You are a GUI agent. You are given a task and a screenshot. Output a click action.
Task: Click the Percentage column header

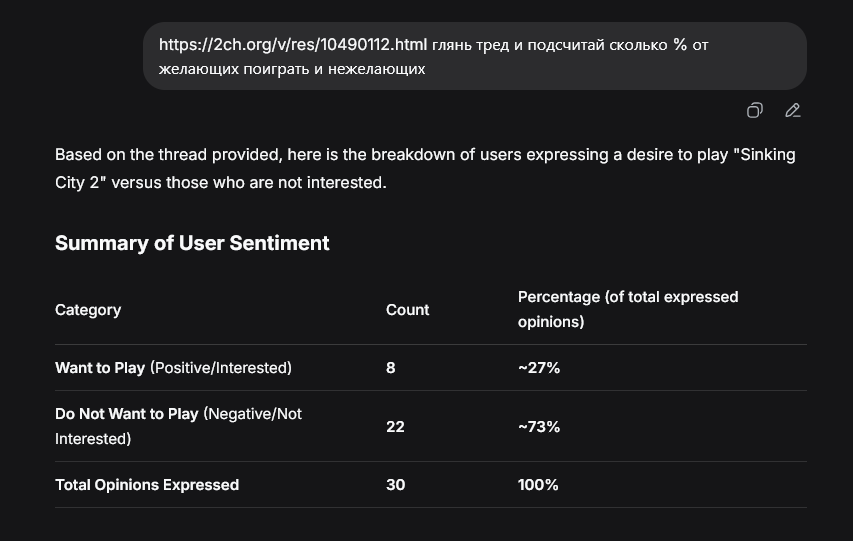click(x=628, y=309)
